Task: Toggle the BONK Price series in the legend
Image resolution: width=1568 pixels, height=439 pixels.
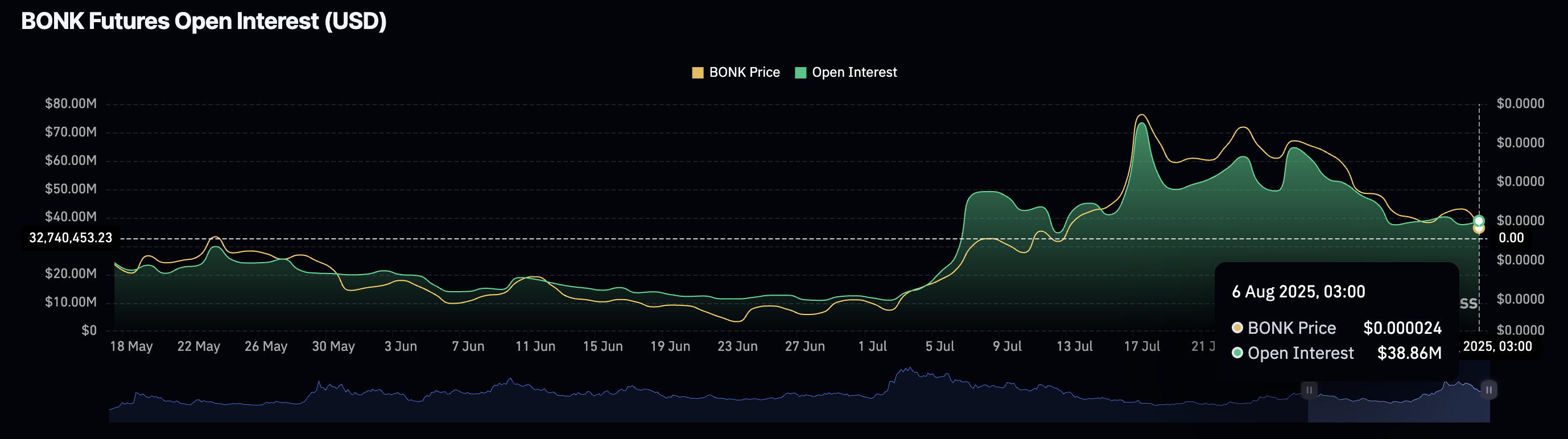Action: click(x=736, y=72)
